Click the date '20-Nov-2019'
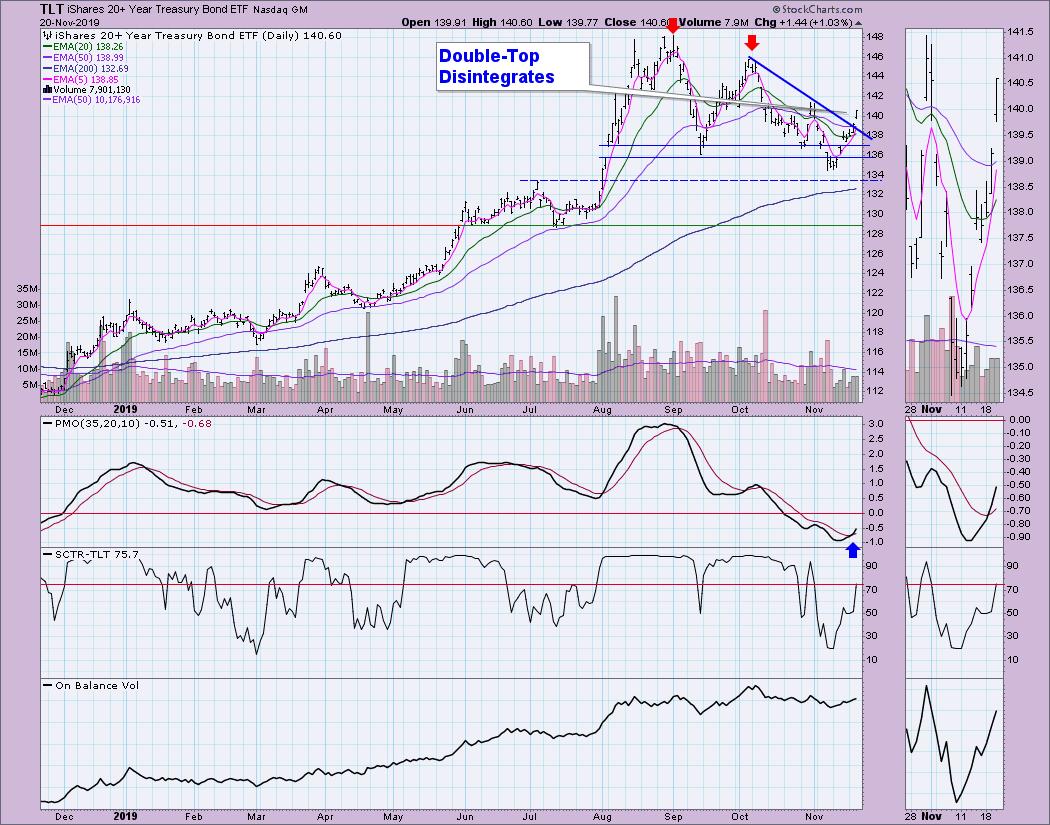The width and height of the screenshot is (1050, 825). 68,22
